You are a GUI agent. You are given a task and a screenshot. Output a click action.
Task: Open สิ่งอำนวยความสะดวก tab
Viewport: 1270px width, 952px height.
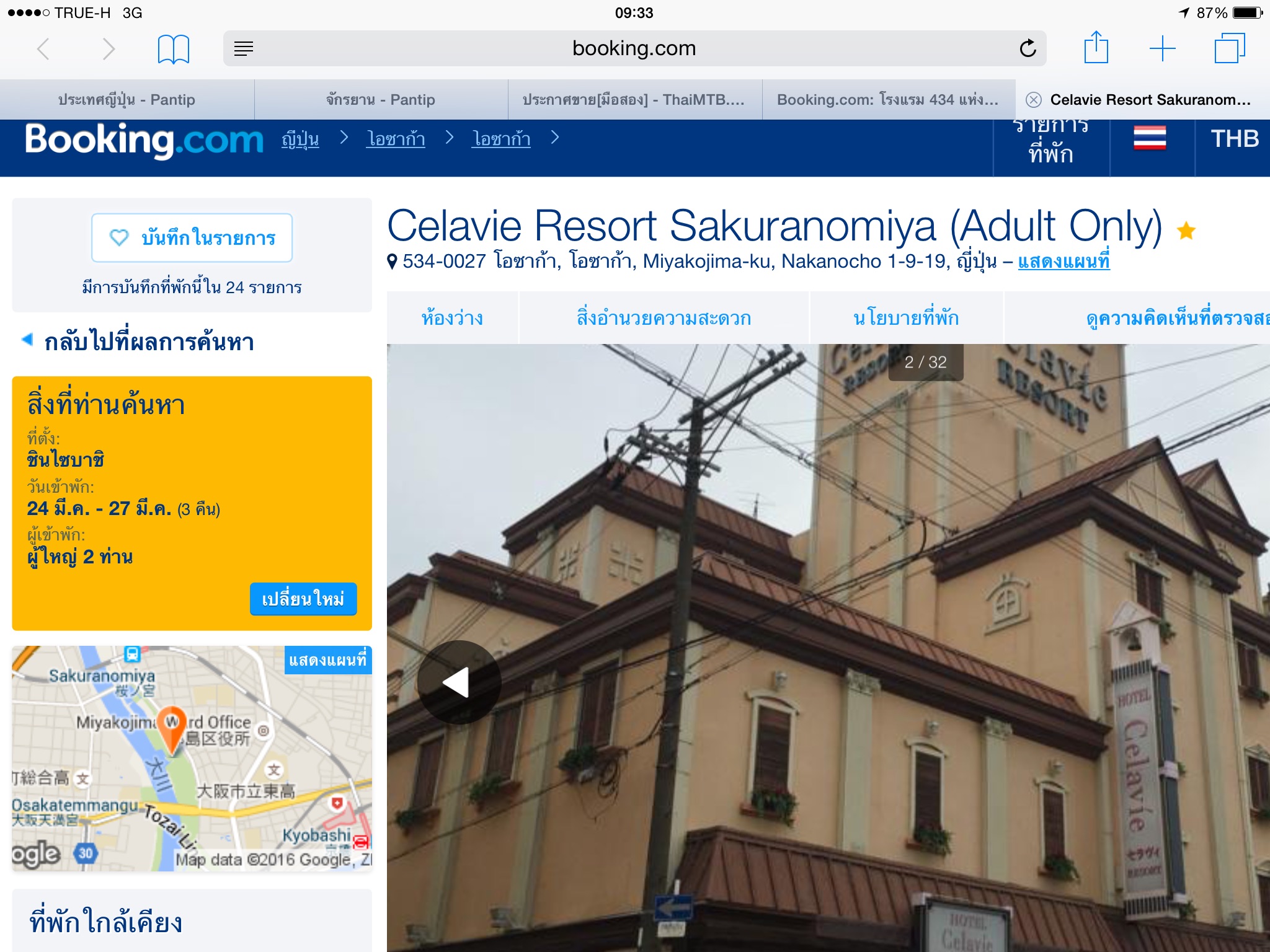pos(664,318)
